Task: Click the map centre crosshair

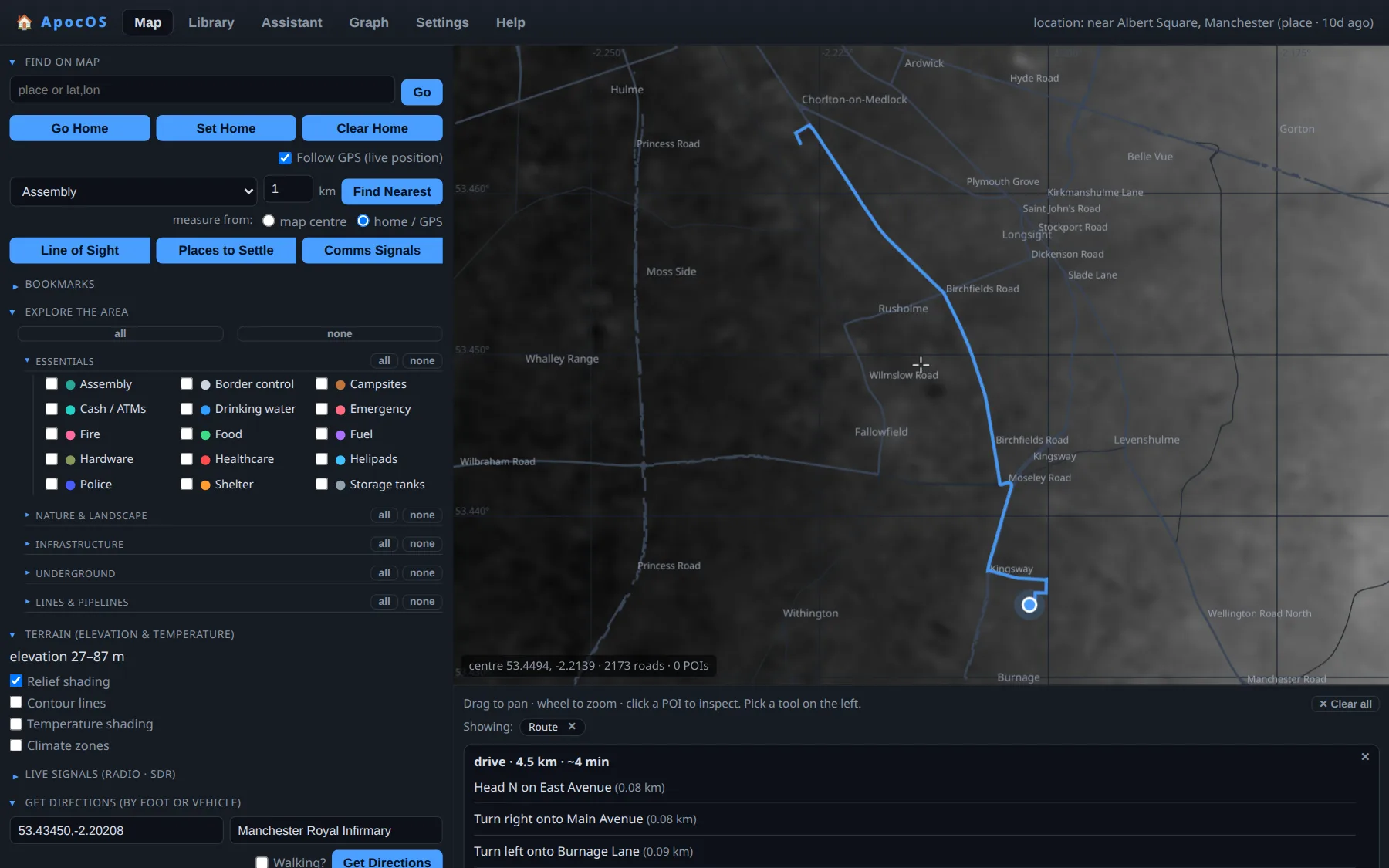Action: [921, 364]
